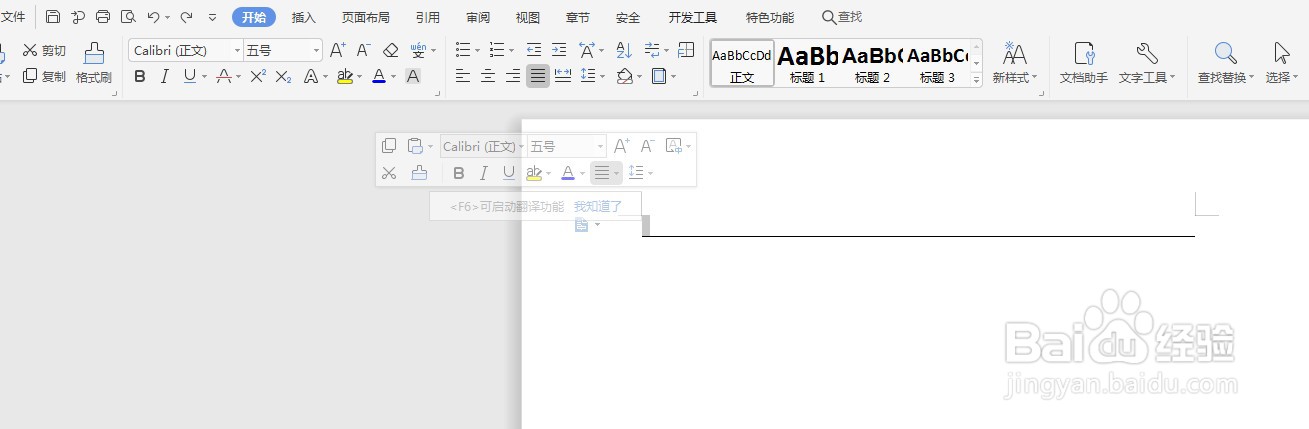The image size is (1309, 429).
Task: Select the 标题 1 heading style
Action: 807,63
